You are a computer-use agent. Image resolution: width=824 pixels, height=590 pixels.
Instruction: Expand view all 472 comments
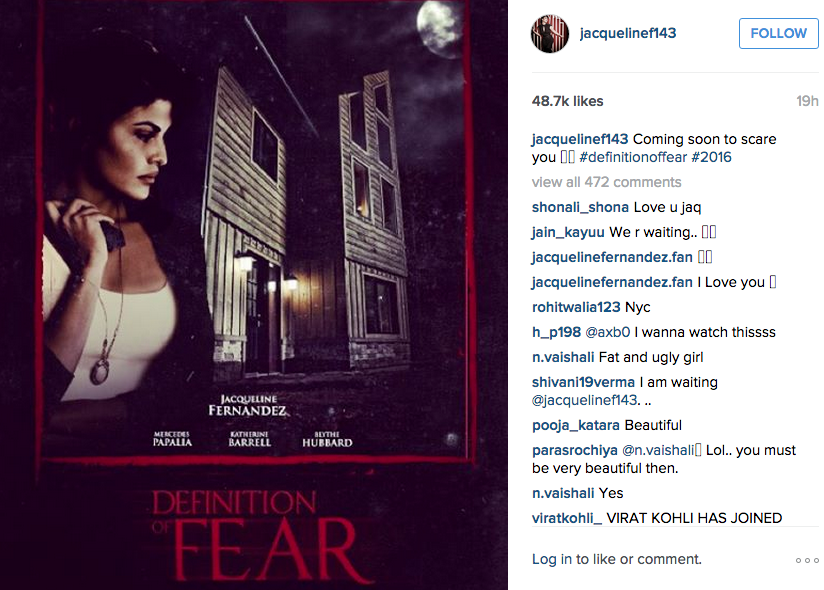pyautogui.click(x=606, y=182)
